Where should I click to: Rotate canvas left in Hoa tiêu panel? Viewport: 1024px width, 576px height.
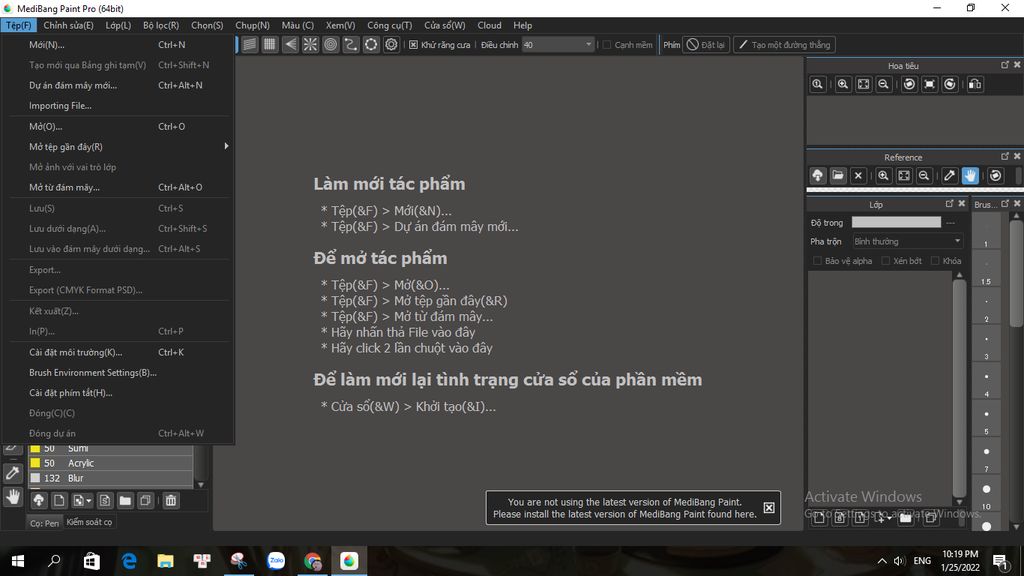click(x=909, y=84)
